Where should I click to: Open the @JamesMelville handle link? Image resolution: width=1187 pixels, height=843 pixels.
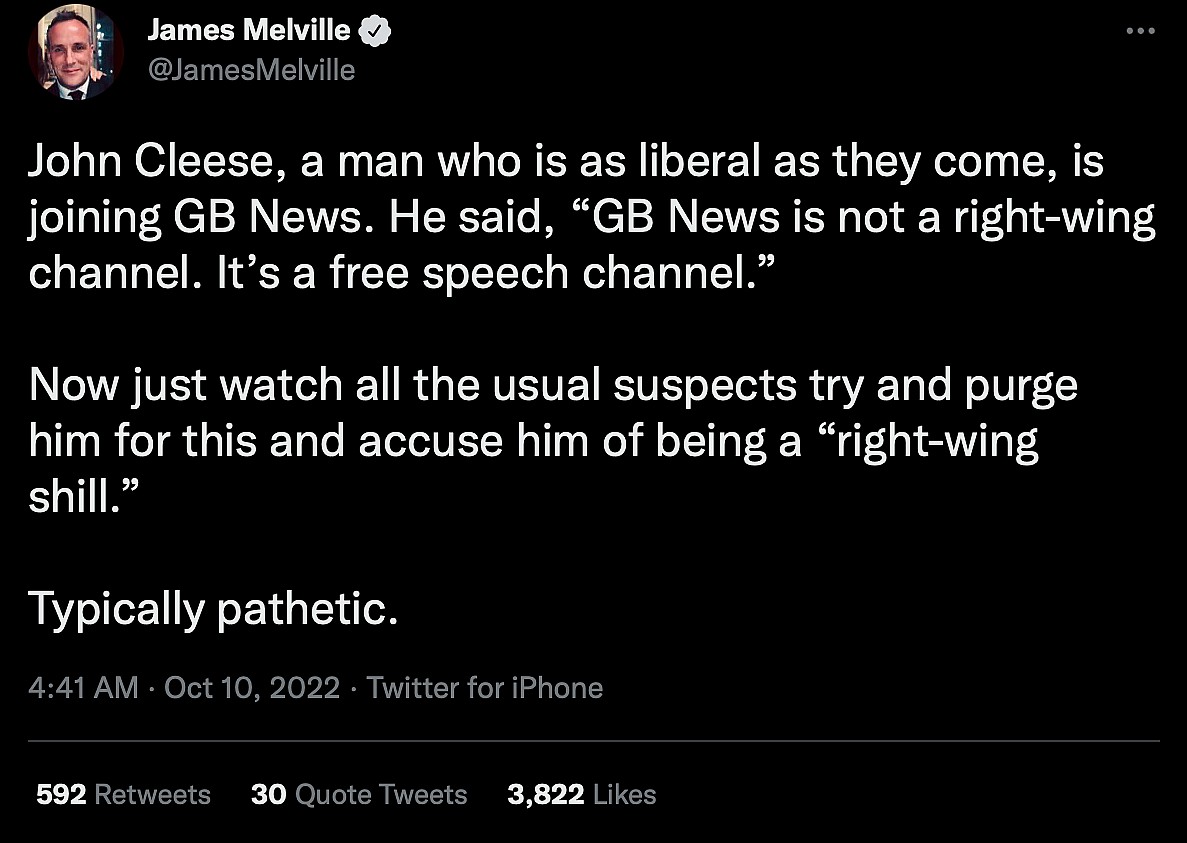coord(251,70)
